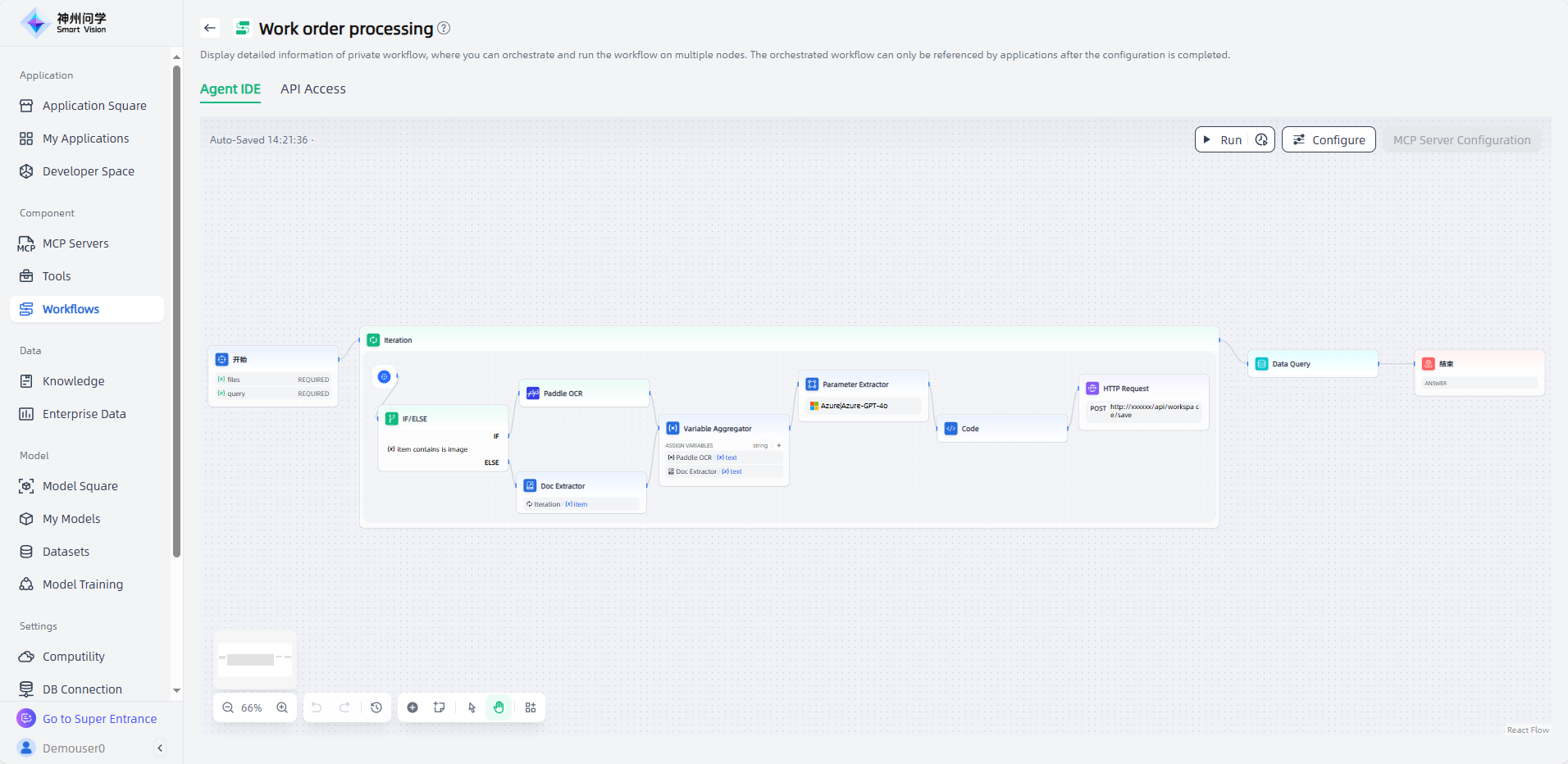The width and height of the screenshot is (1568, 764).
Task: Click the help icon beside Work order processing
Action: click(x=444, y=28)
